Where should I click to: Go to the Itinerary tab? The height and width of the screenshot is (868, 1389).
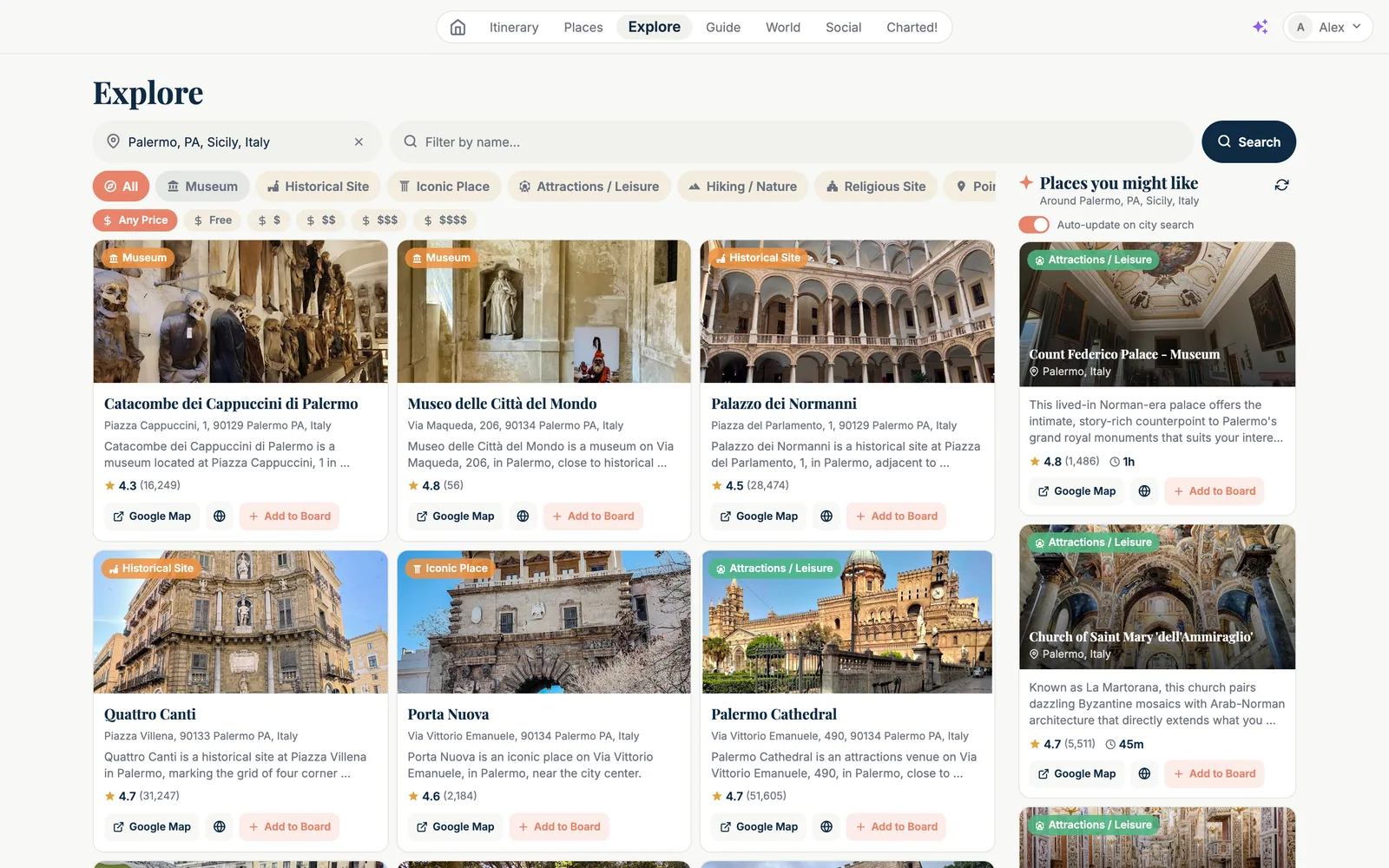point(514,27)
